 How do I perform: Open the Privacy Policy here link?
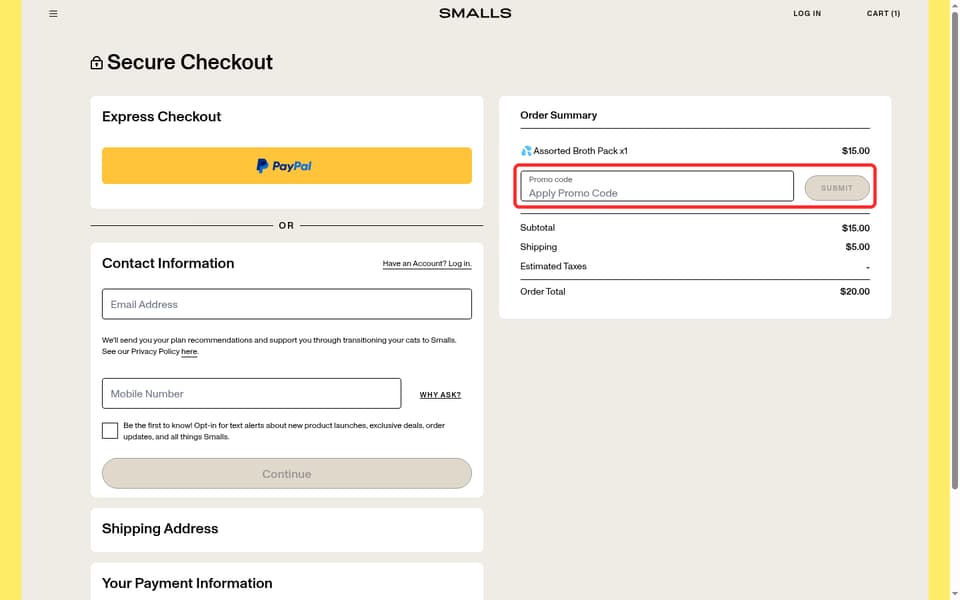pyautogui.click(x=189, y=351)
